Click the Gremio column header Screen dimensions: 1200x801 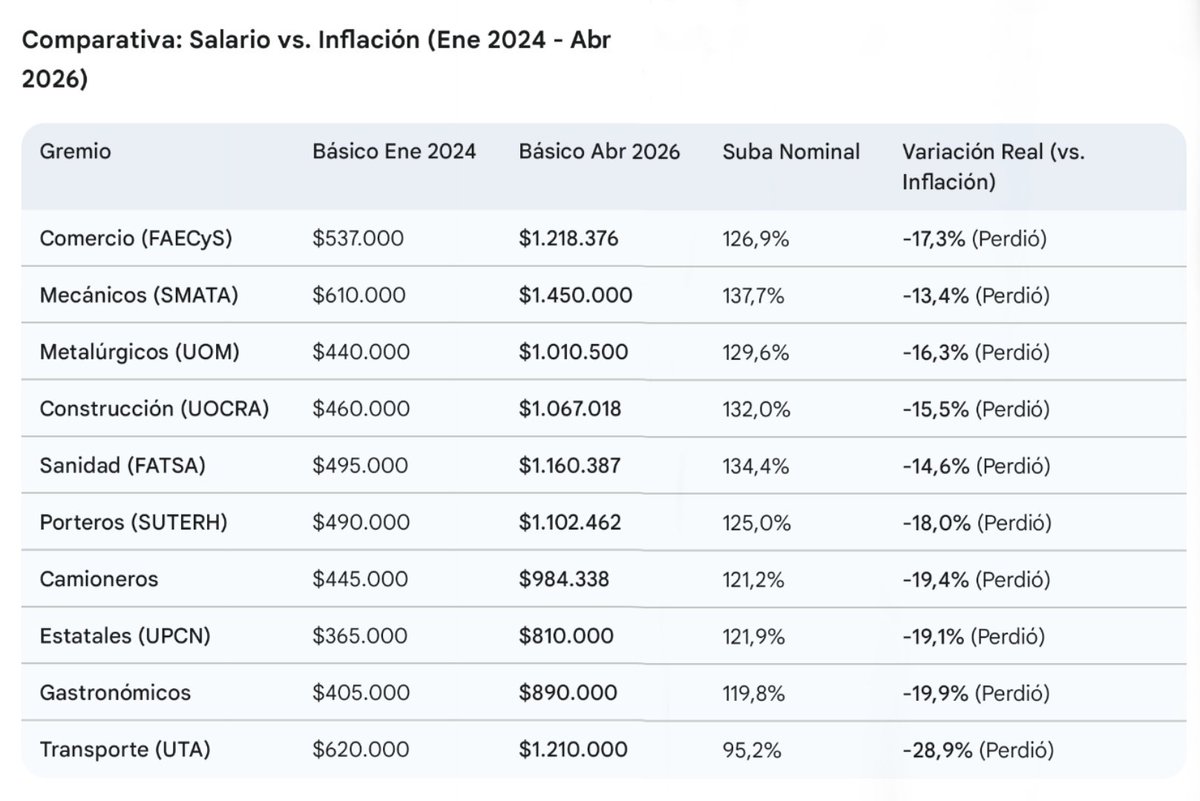75,152
